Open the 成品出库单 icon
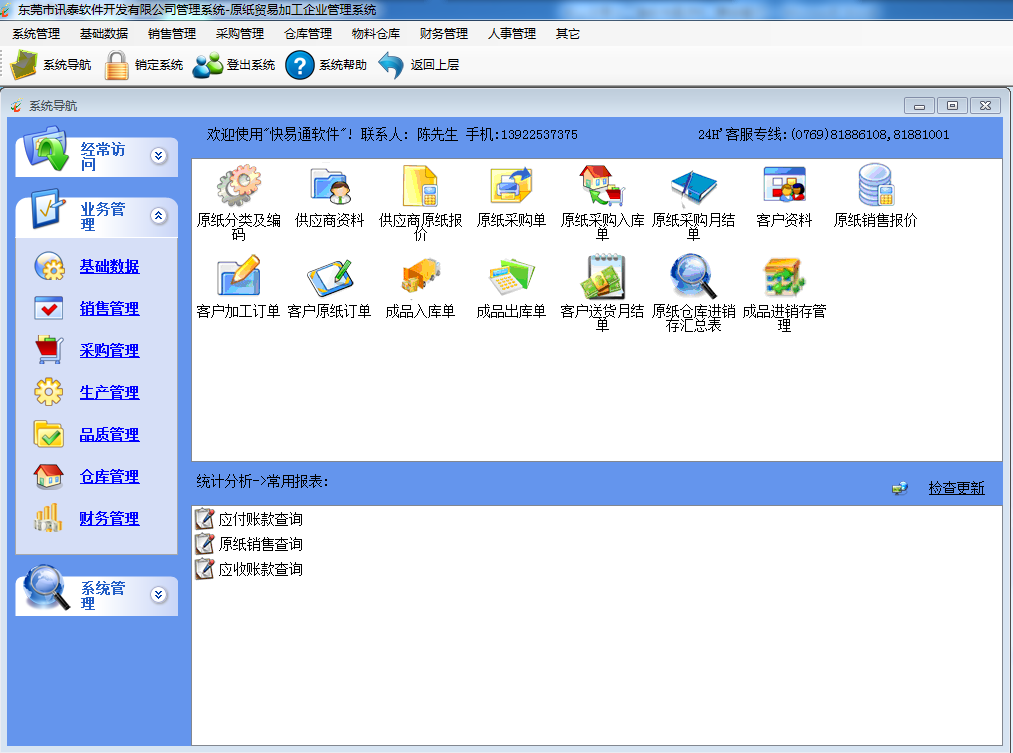1013x753 pixels. 510,285
